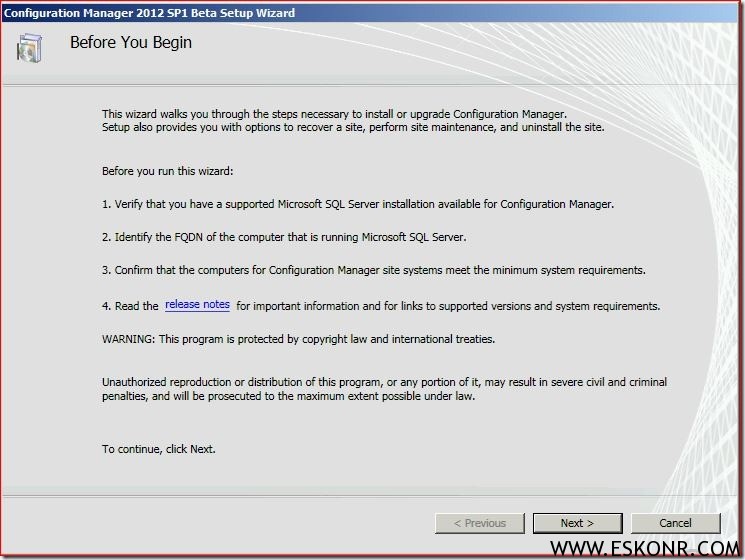Click the 'for important information and for links' text
The image size is (745, 560).
coord(448,306)
